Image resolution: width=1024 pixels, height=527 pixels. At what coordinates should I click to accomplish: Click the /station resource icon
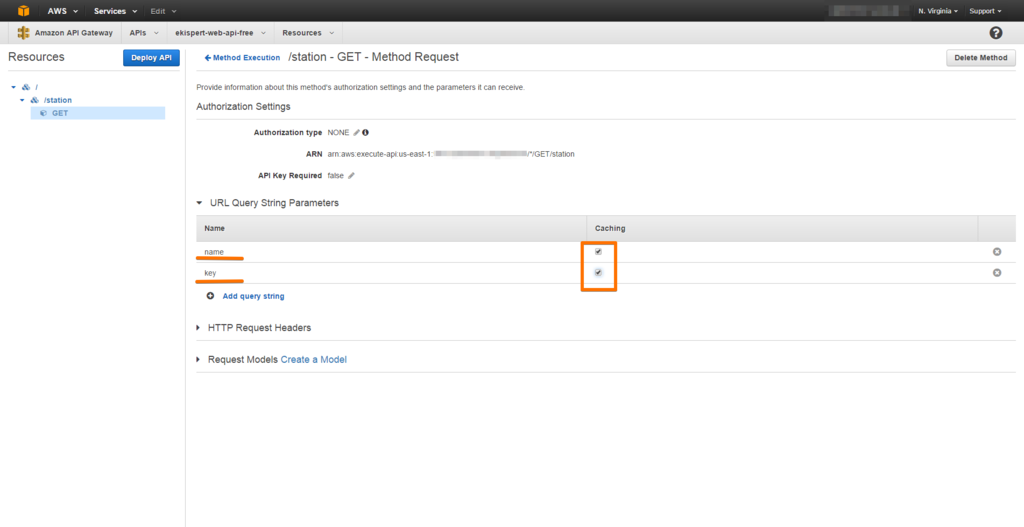pos(35,100)
